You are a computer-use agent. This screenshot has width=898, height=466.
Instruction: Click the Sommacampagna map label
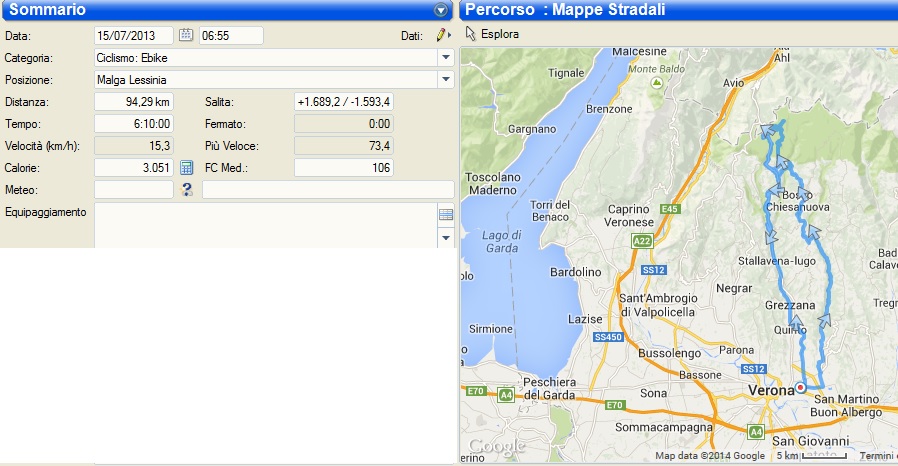pos(664,427)
